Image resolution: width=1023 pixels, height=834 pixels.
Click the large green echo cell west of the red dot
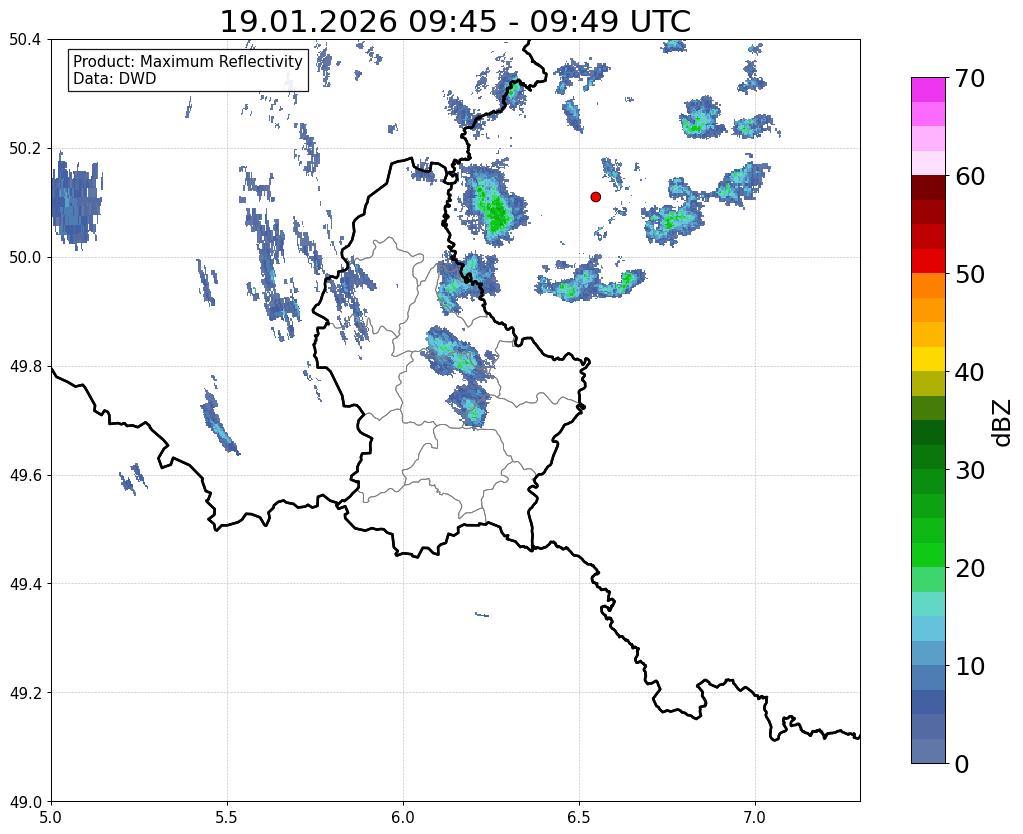click(x=493, y=204)
